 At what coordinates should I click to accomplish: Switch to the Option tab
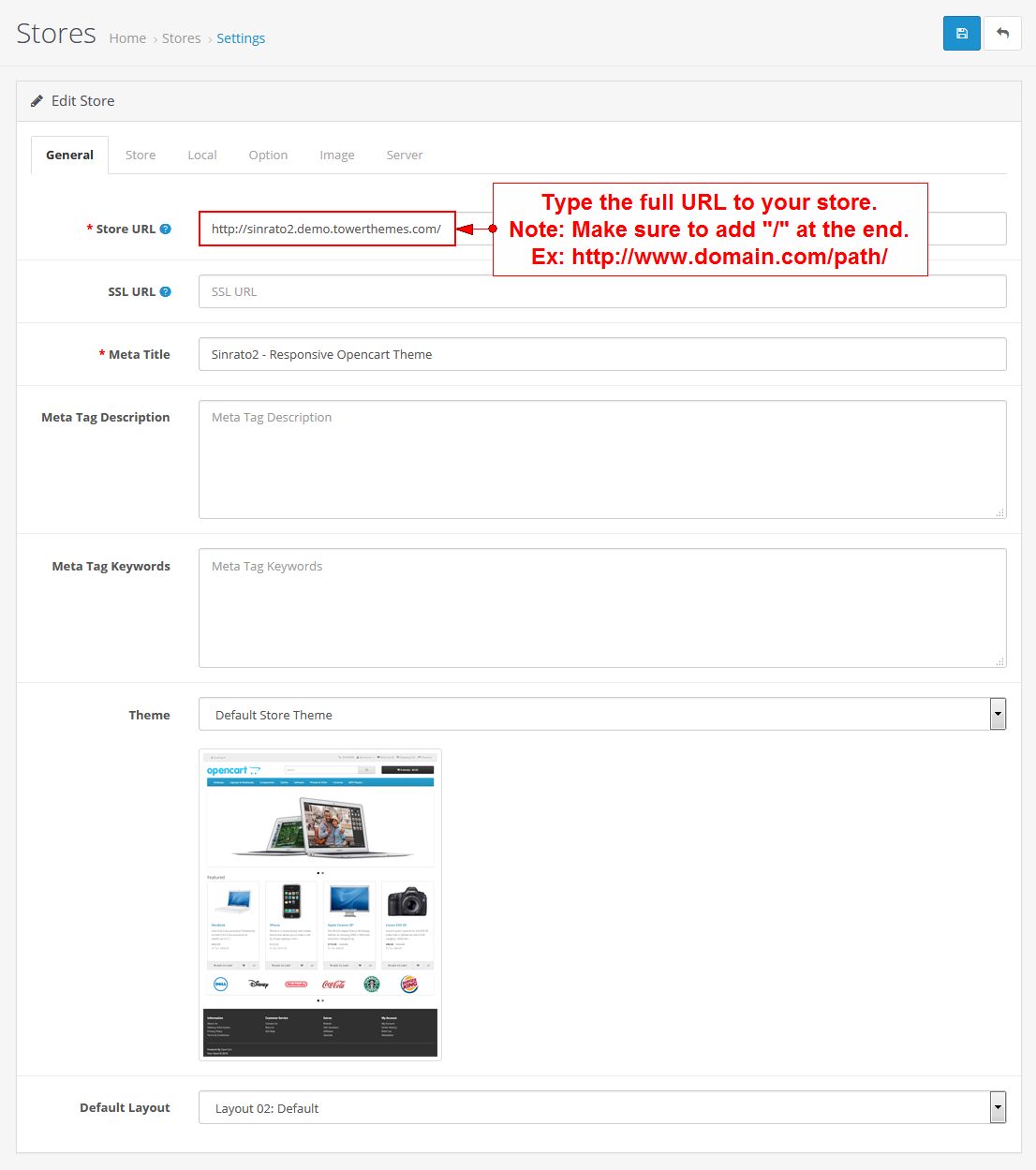268,155
